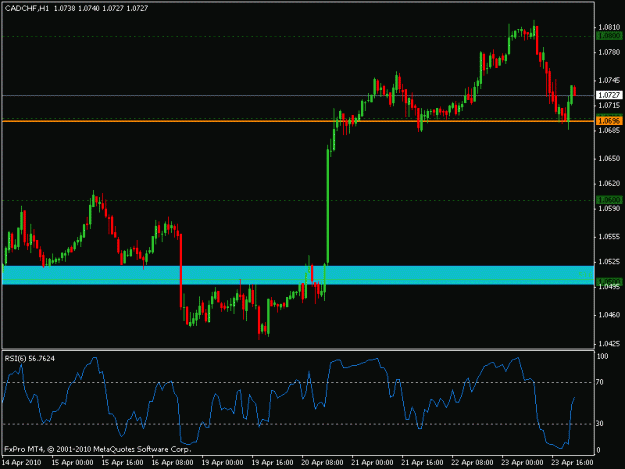
Task: Click the 1.0525 price scale value
Action: point(609,261)
